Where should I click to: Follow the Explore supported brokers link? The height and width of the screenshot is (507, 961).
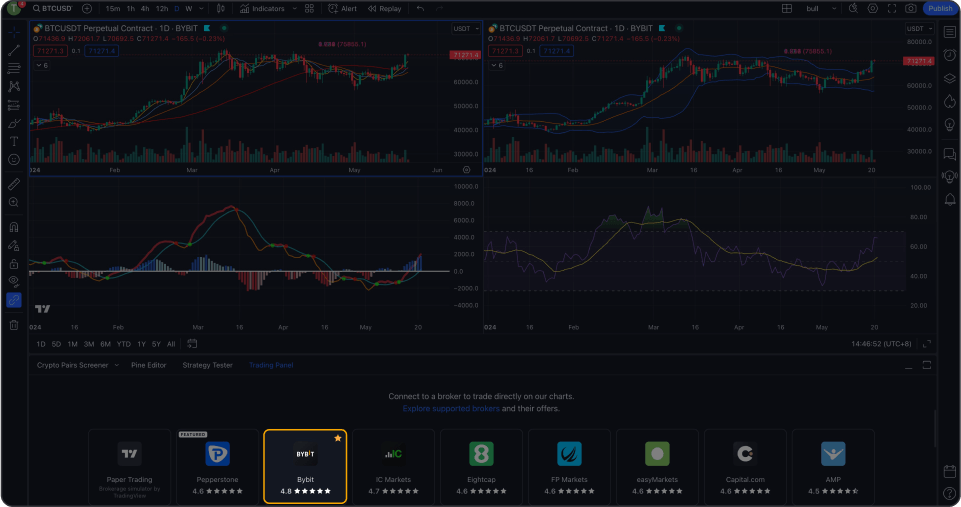click(451, 409)
